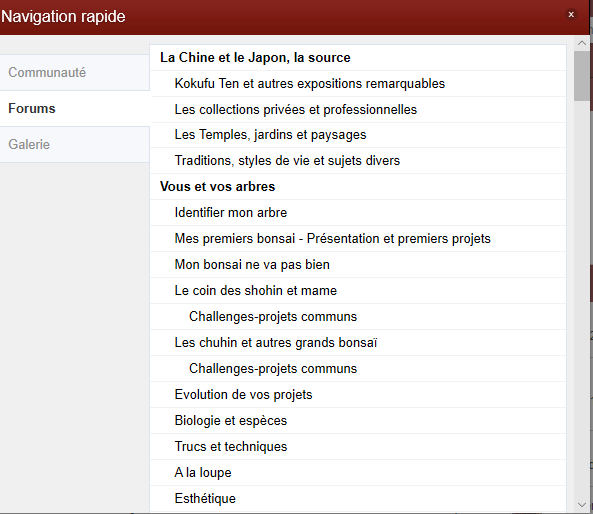Click the scrollbar up arrow
This screenshot has height=514, width=593.
click(x=582, y=43)
